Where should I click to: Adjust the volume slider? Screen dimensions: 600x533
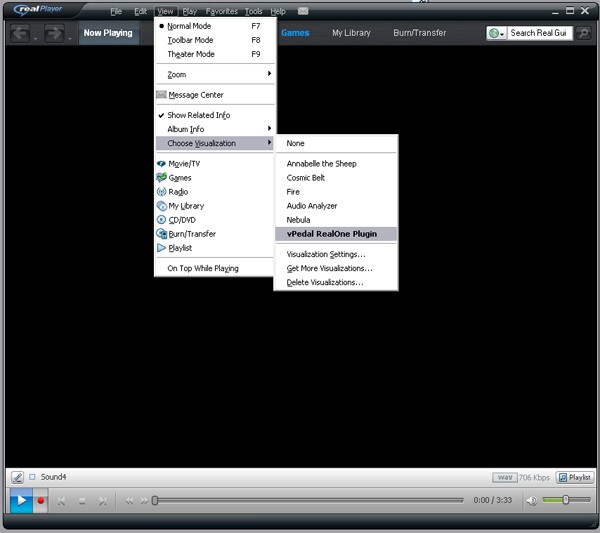(566, 500)
